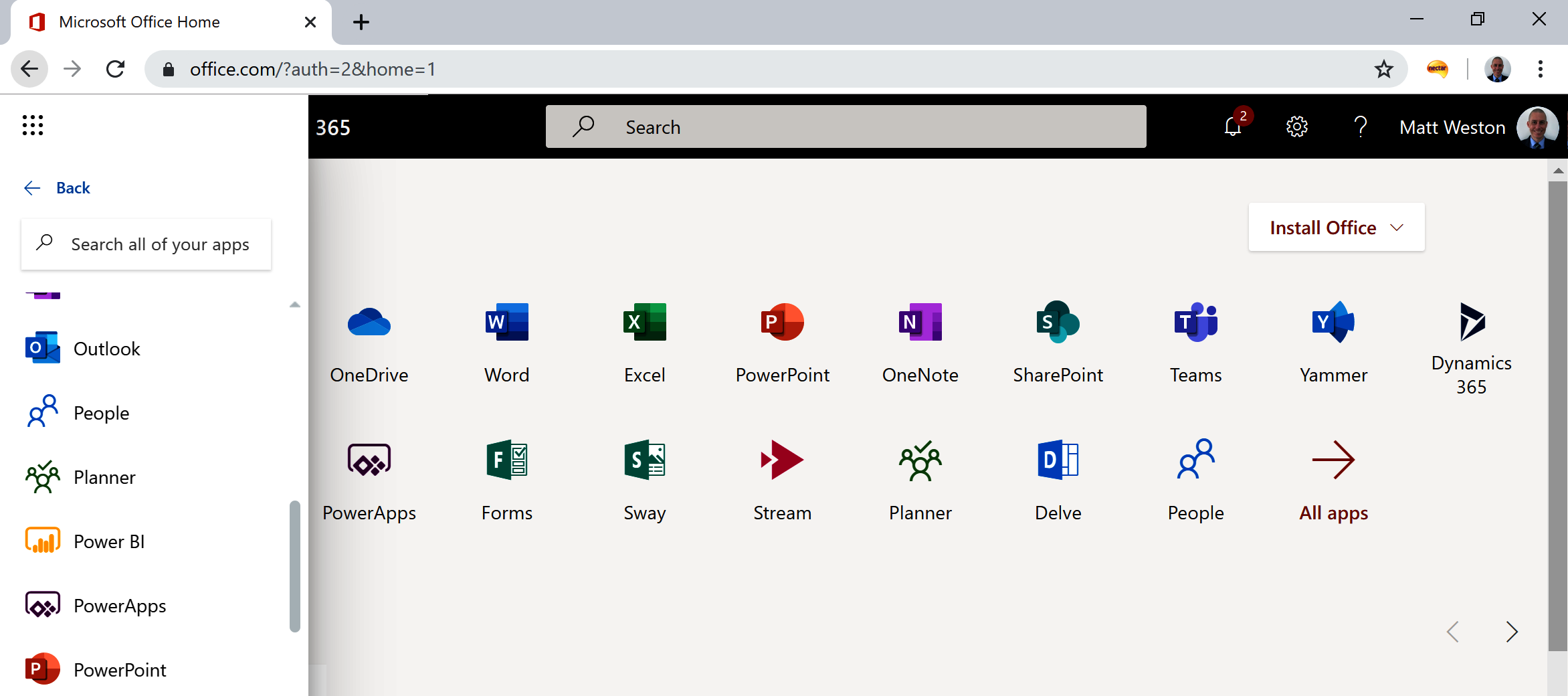Reload the page in the browser

click(116, 69)
